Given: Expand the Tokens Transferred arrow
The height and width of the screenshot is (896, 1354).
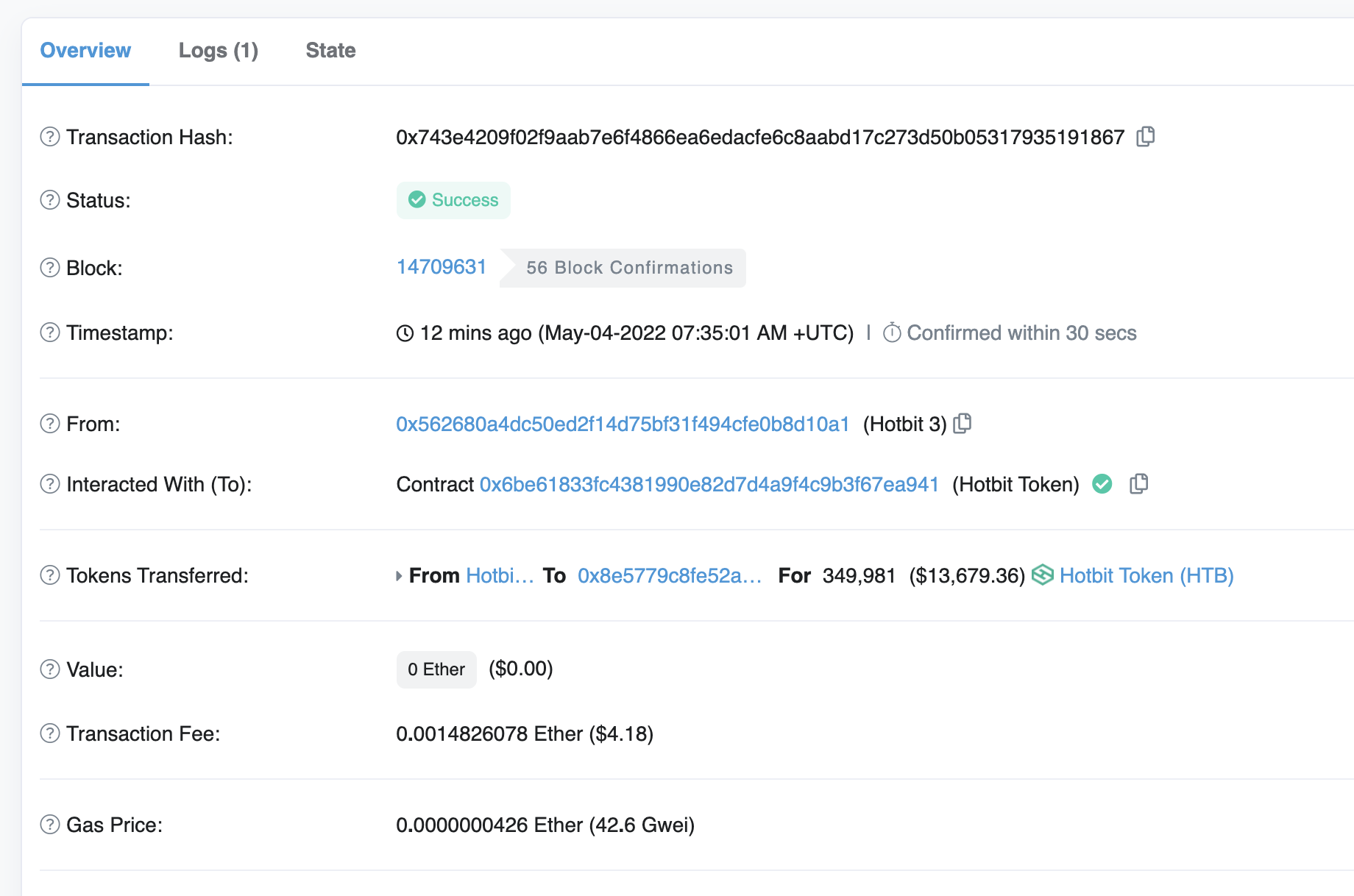Looking at the screenshot, I should (x=399, y=576).
